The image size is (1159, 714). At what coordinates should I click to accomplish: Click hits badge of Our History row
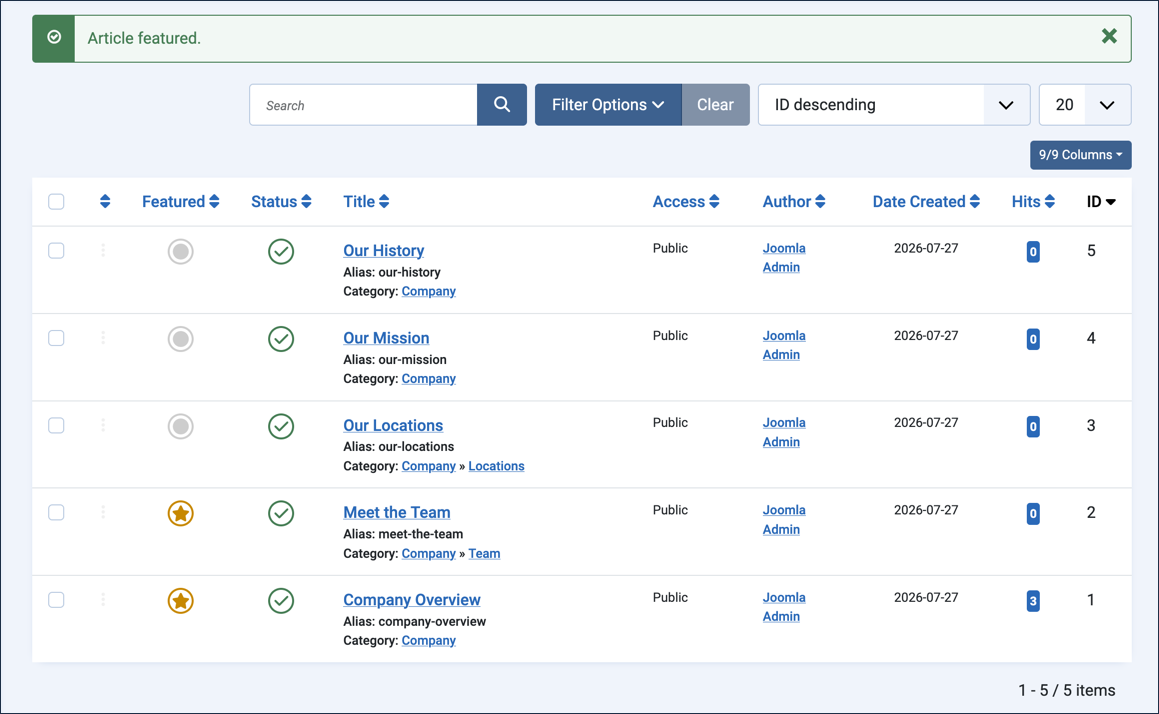(1033, 252)
